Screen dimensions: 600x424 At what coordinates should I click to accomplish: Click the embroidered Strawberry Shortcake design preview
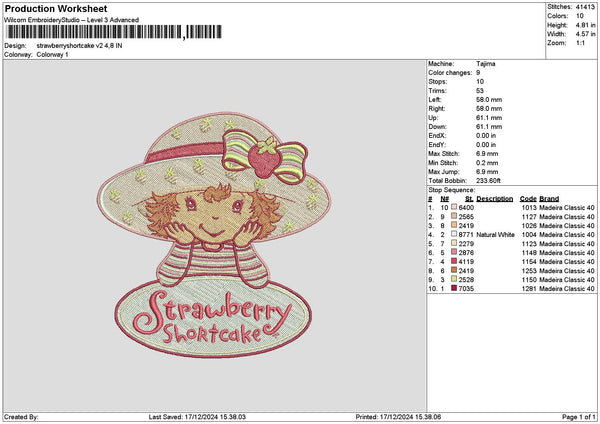pyautogui.click(x=214, y=235)
